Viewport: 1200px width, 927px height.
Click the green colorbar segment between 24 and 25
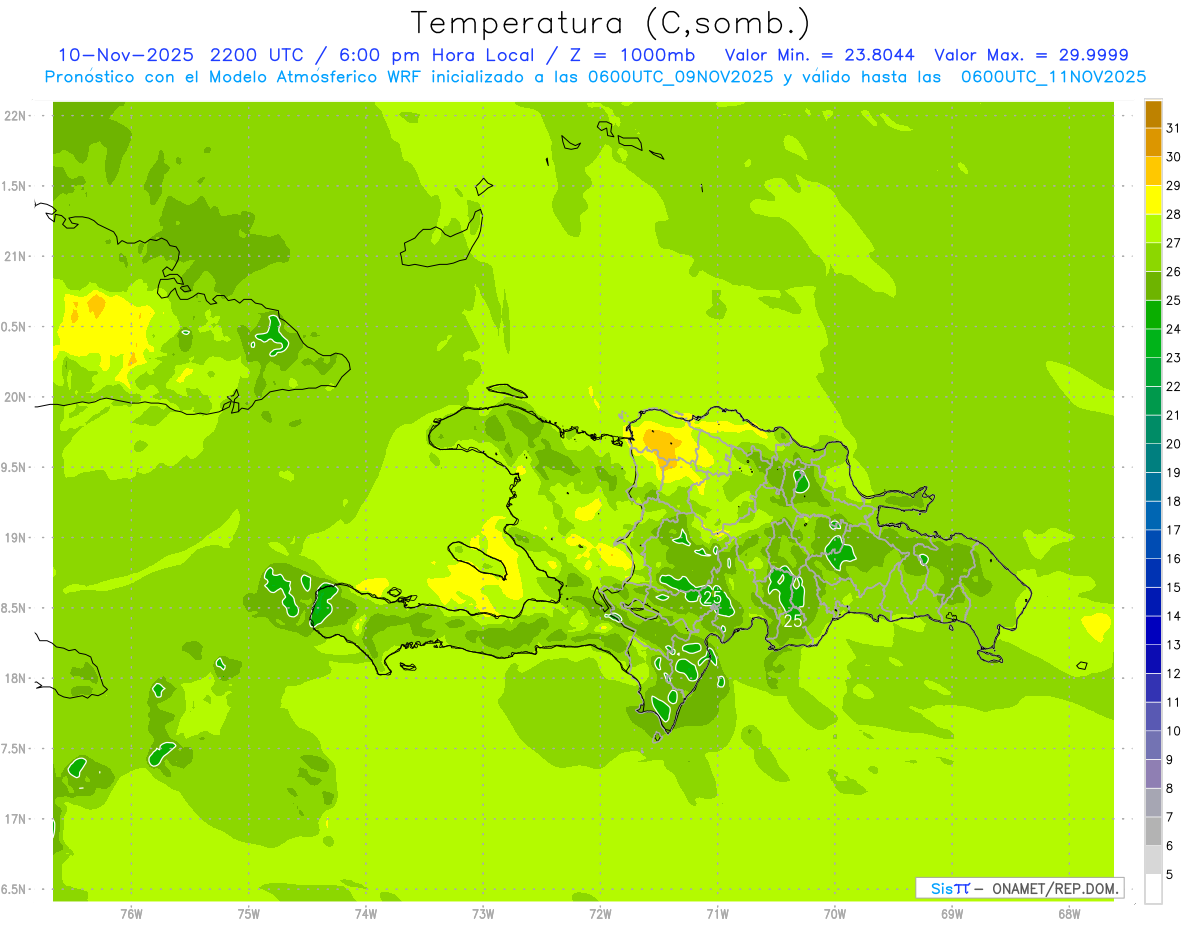click(x=1153, y=314)
